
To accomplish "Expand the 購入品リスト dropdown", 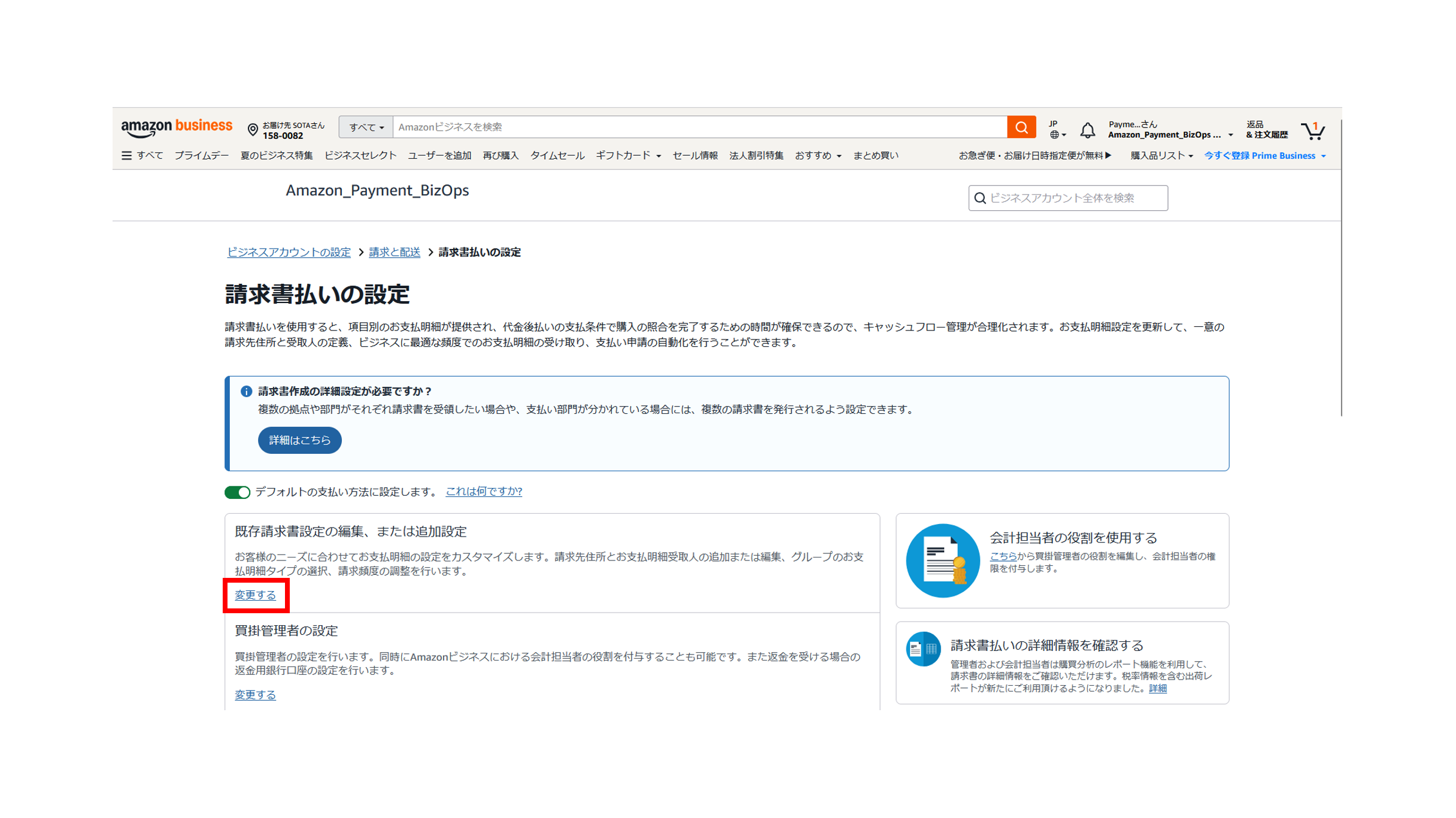I will coord(1161,156).
